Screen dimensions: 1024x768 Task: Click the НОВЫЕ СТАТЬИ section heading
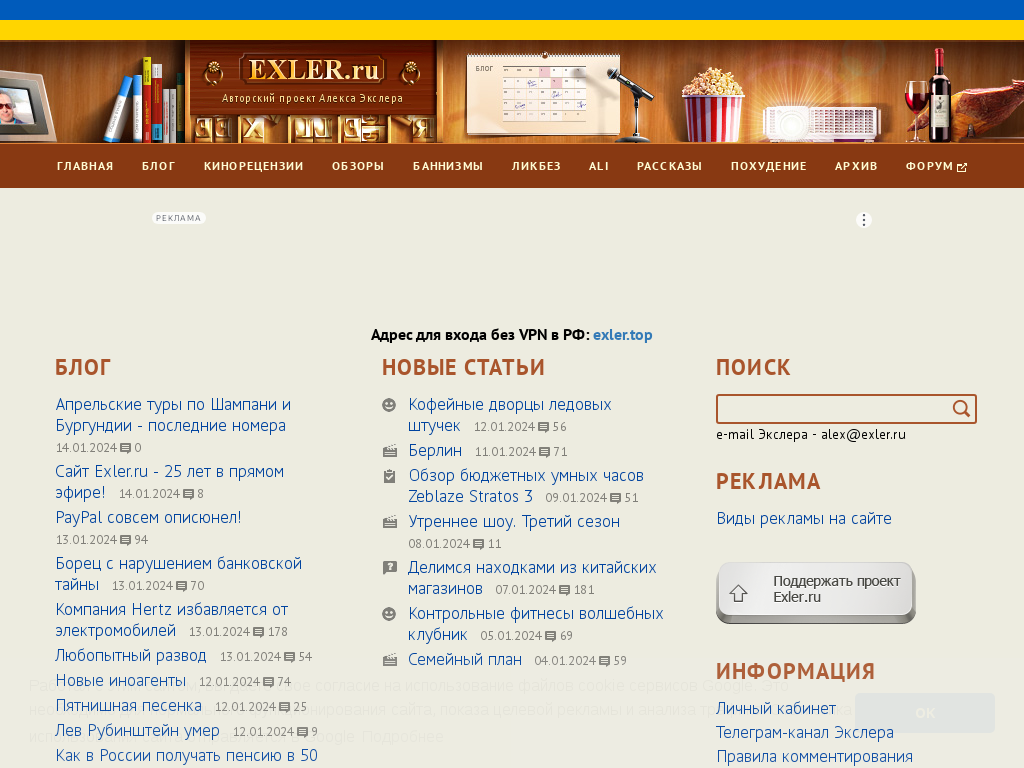coord(463,368)
